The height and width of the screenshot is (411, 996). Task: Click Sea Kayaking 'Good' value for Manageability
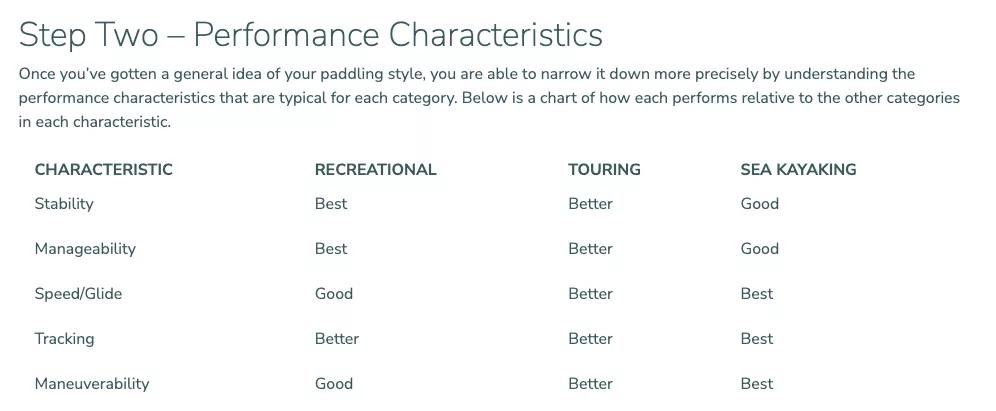click(x=759, y=249)
